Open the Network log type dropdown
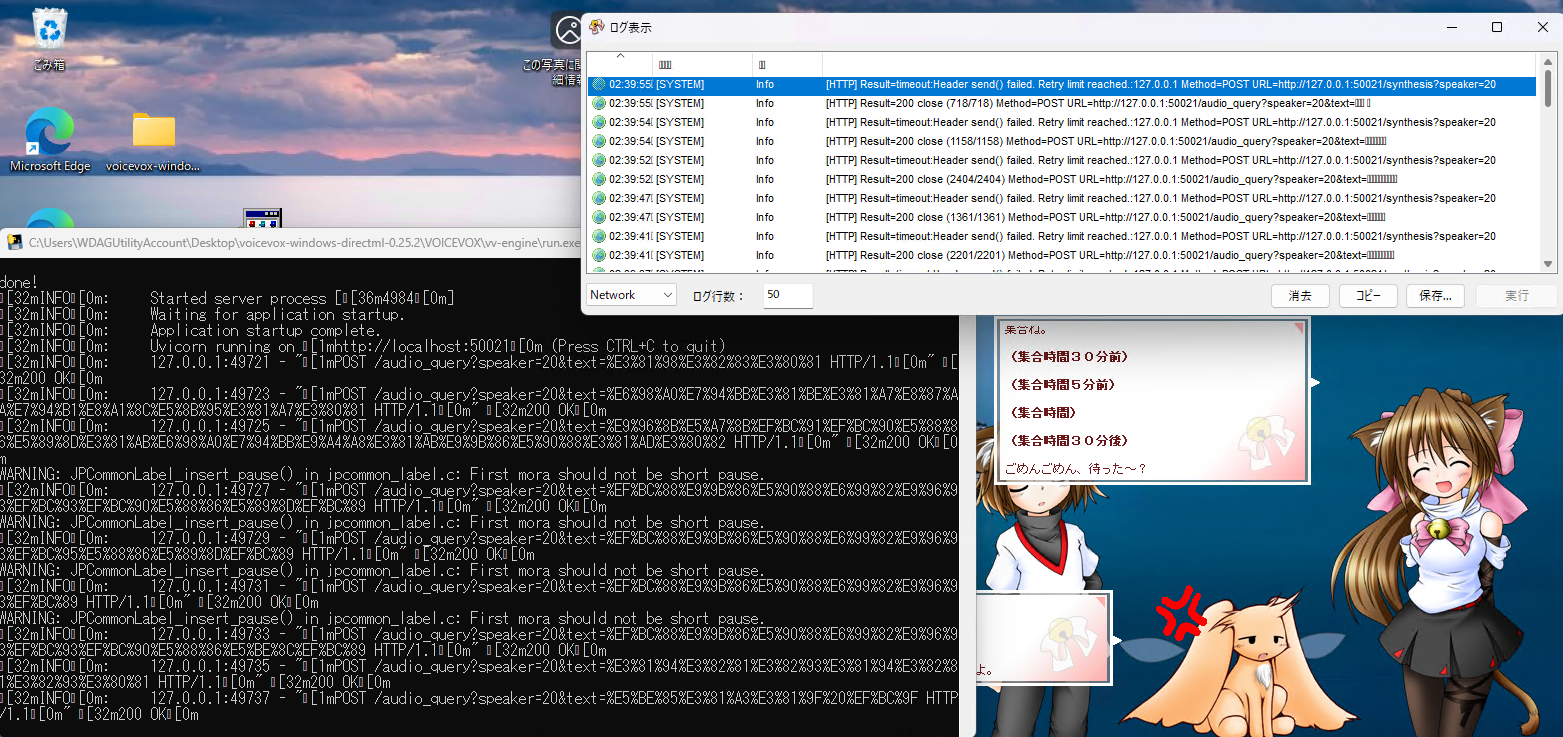1563x737 pixels. [x=631, y=295]
